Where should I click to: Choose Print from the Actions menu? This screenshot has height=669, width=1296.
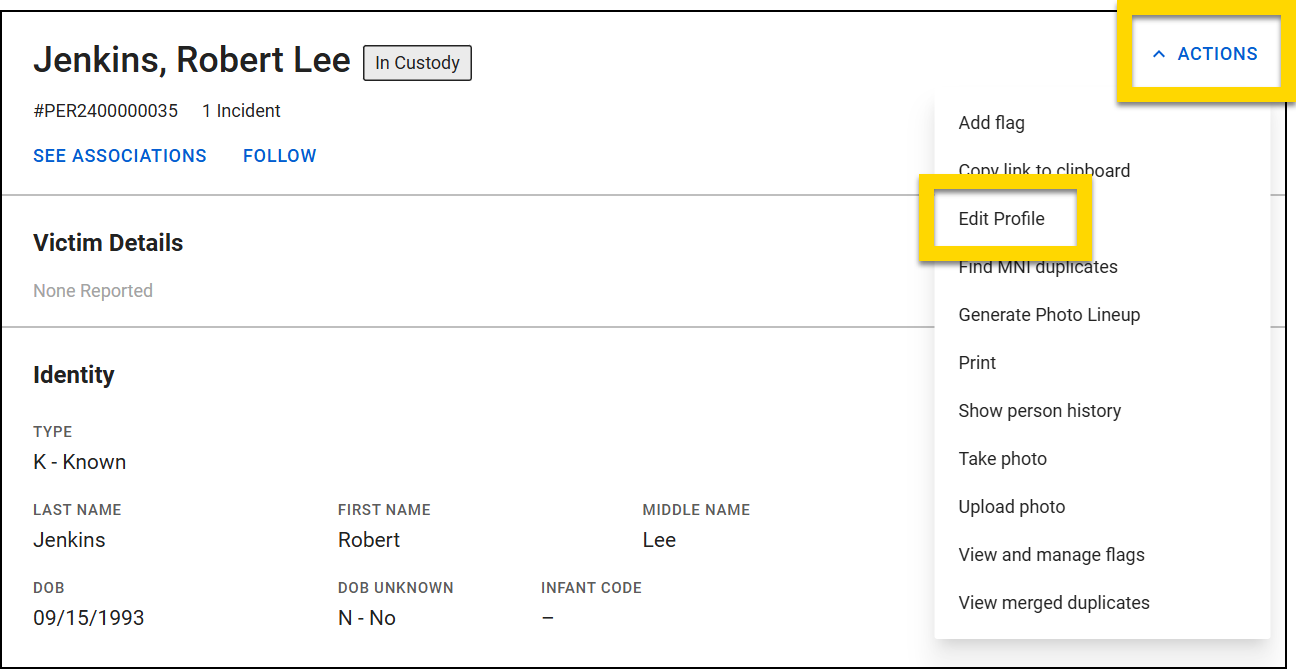[x=977, y=362]
